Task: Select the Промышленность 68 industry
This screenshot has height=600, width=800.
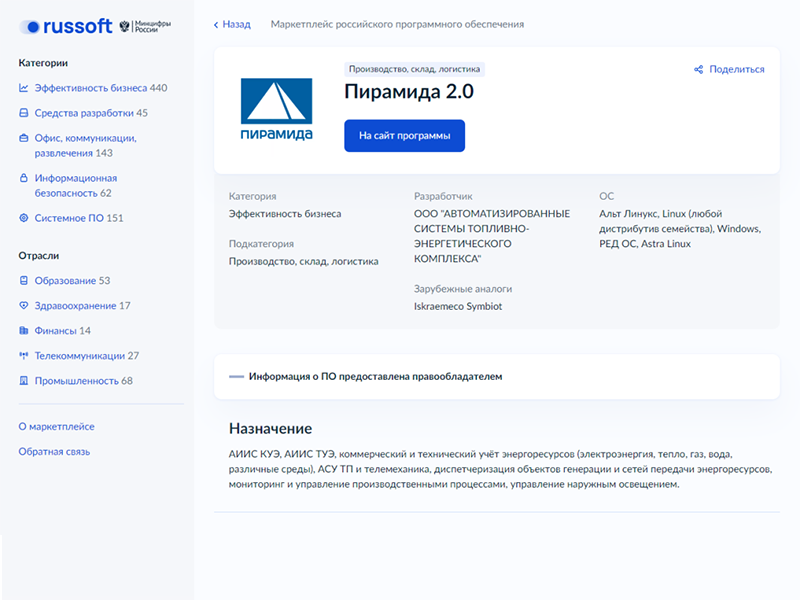Action: (x=84, y=381)
